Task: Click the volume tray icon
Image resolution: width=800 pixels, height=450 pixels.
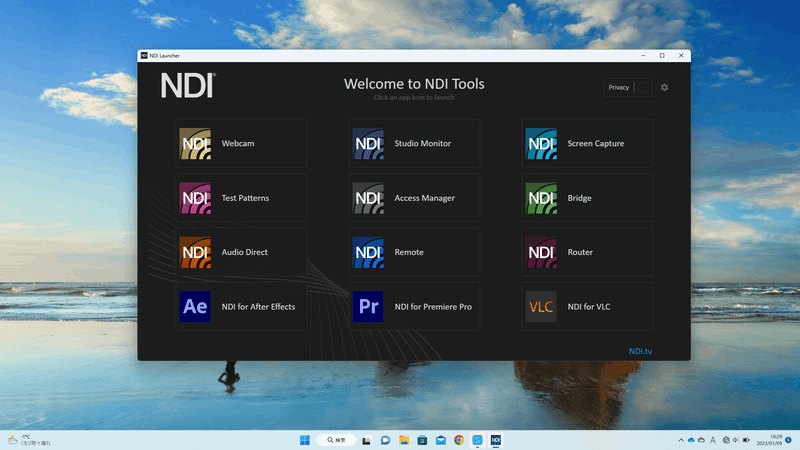Action: [x=735, y=440]
